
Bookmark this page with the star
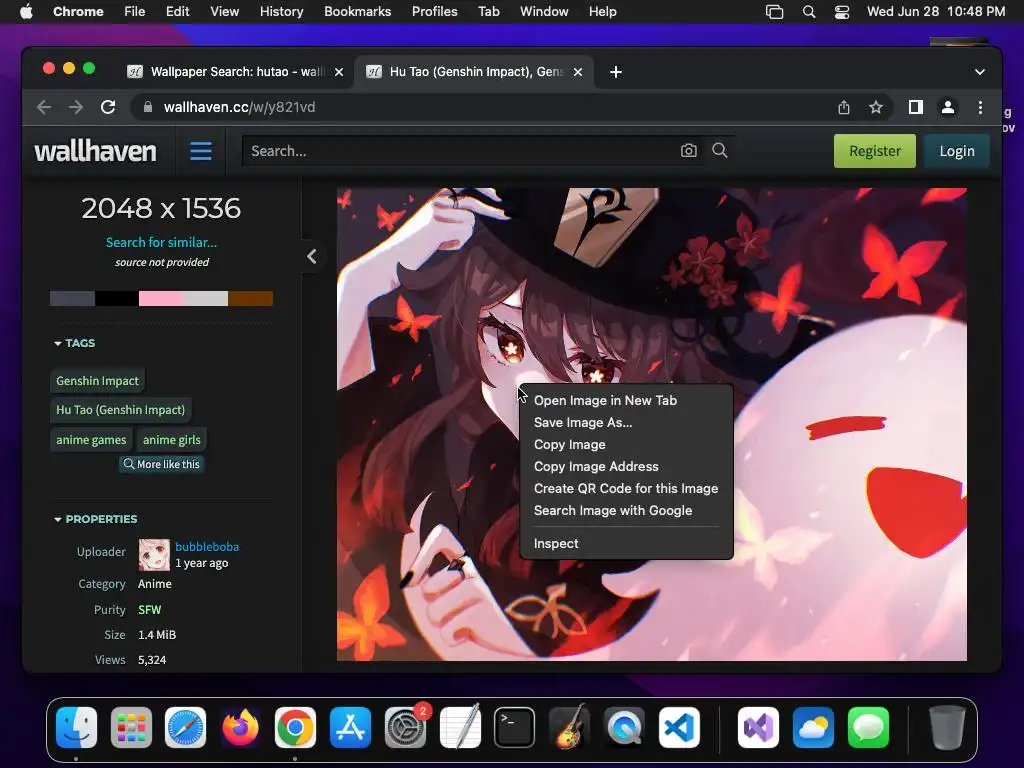coord(876,107)
